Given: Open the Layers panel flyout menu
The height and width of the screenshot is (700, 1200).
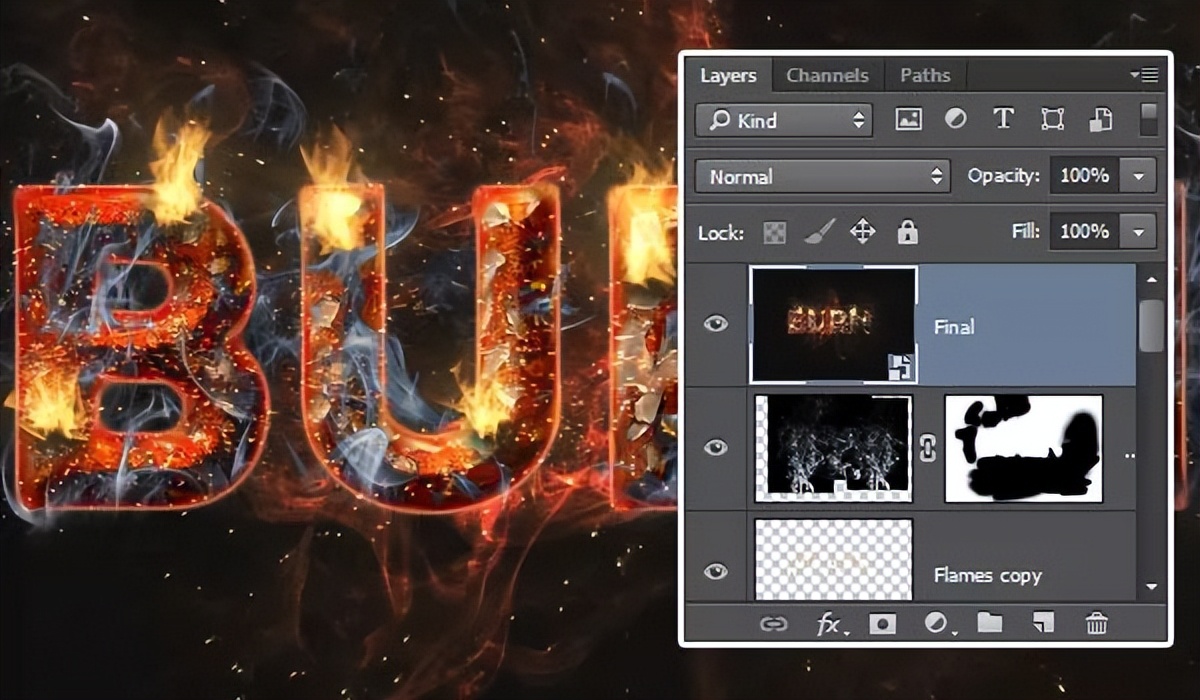Looking at the screenshot, I should pos(1143,74).
